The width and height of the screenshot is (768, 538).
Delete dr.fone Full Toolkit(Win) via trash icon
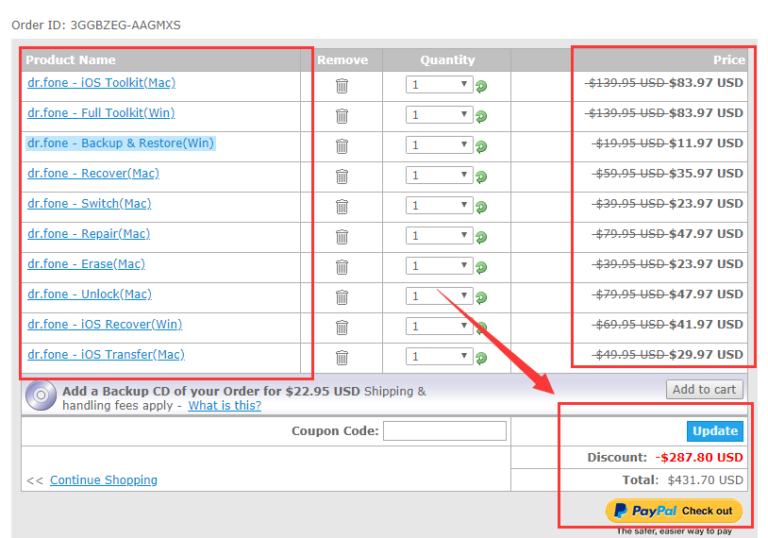(x=342, y=116)
